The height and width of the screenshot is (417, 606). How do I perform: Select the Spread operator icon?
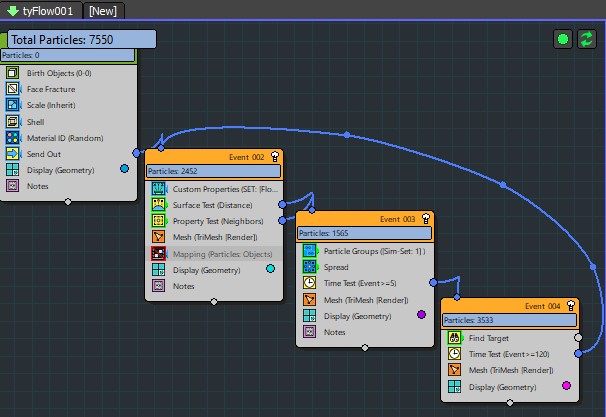click(x=310, y=267)
